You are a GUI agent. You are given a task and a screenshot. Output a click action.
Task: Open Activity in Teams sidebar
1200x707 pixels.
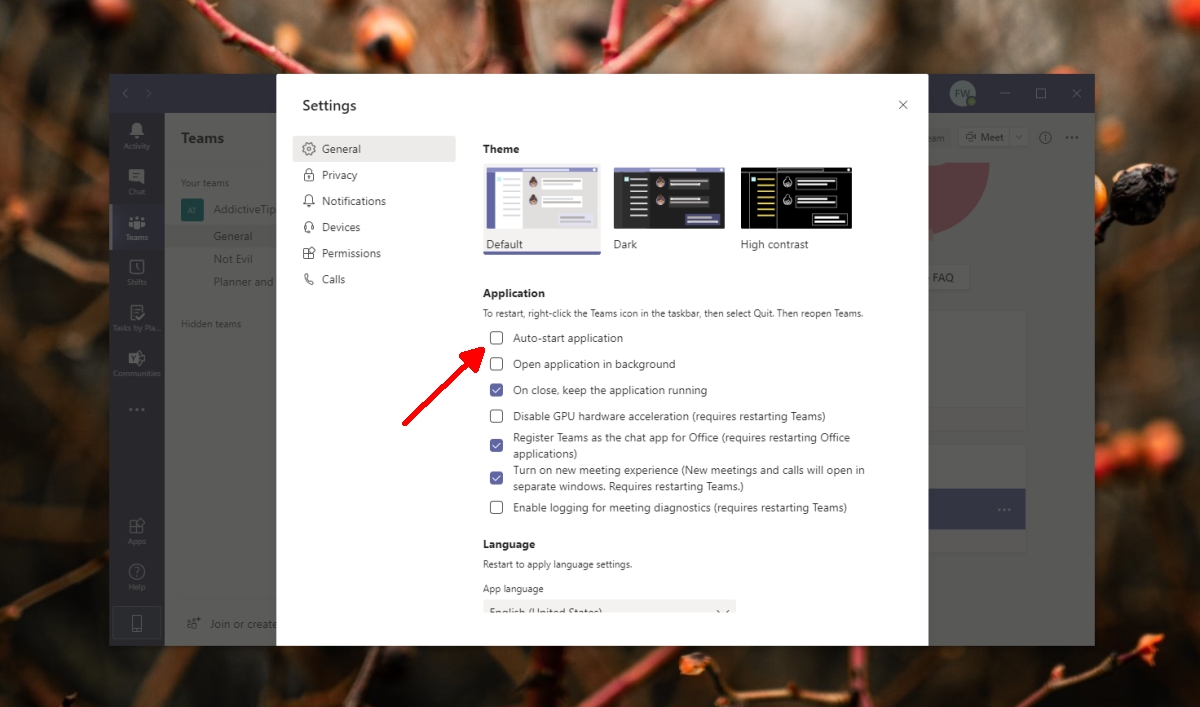click(137, 136)
